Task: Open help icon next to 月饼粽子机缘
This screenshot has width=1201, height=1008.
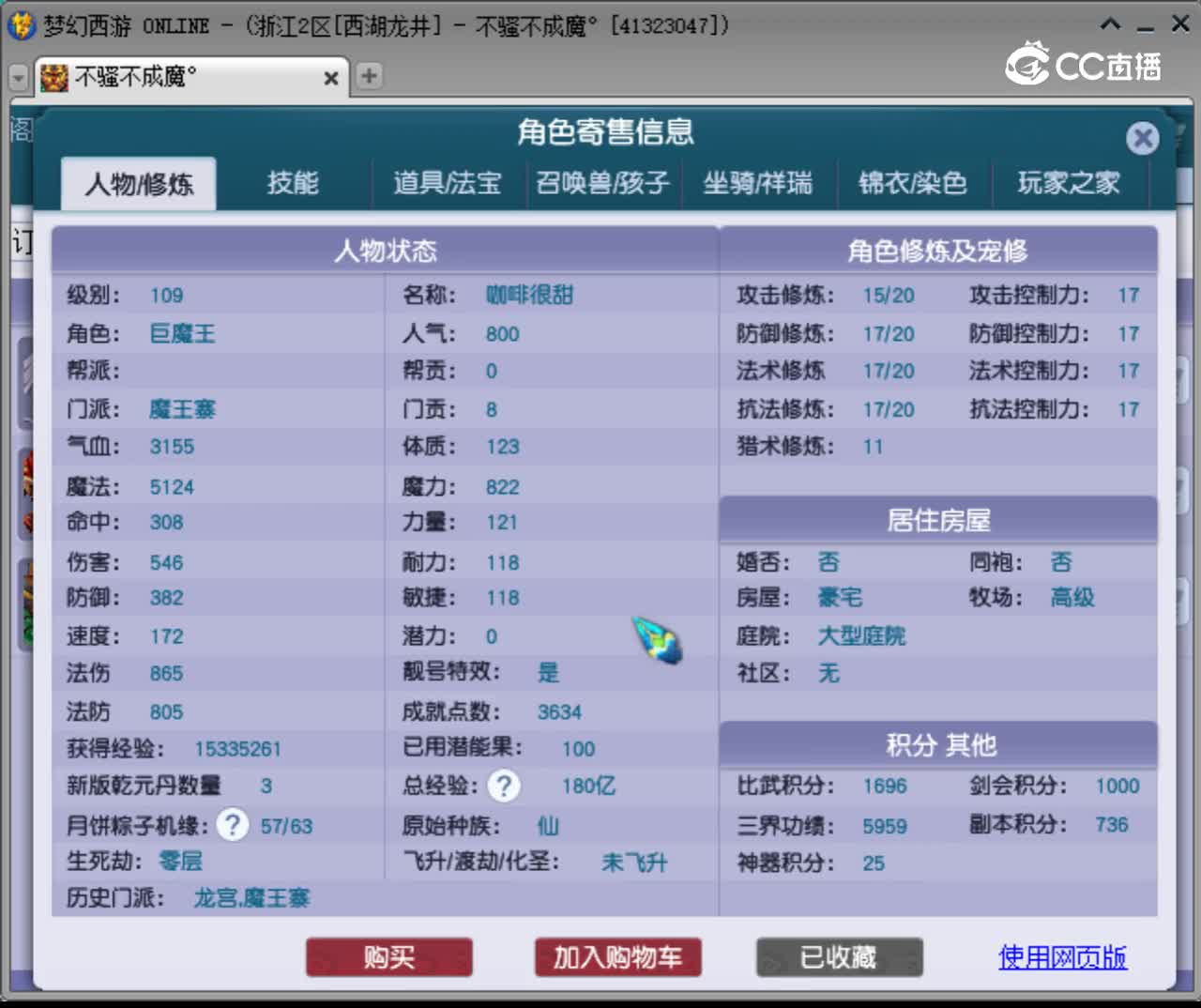Action: pyautogui.click(x=232, y=825)
